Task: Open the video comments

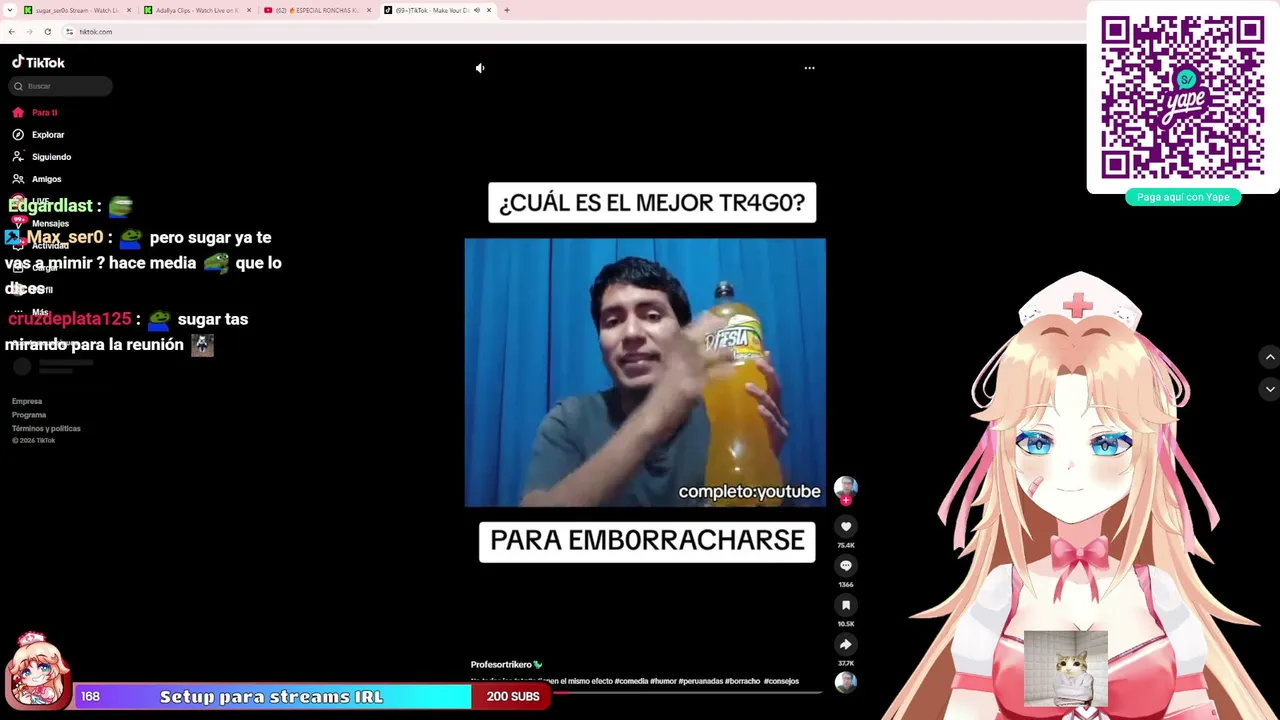Action: (x=846, y=566)
